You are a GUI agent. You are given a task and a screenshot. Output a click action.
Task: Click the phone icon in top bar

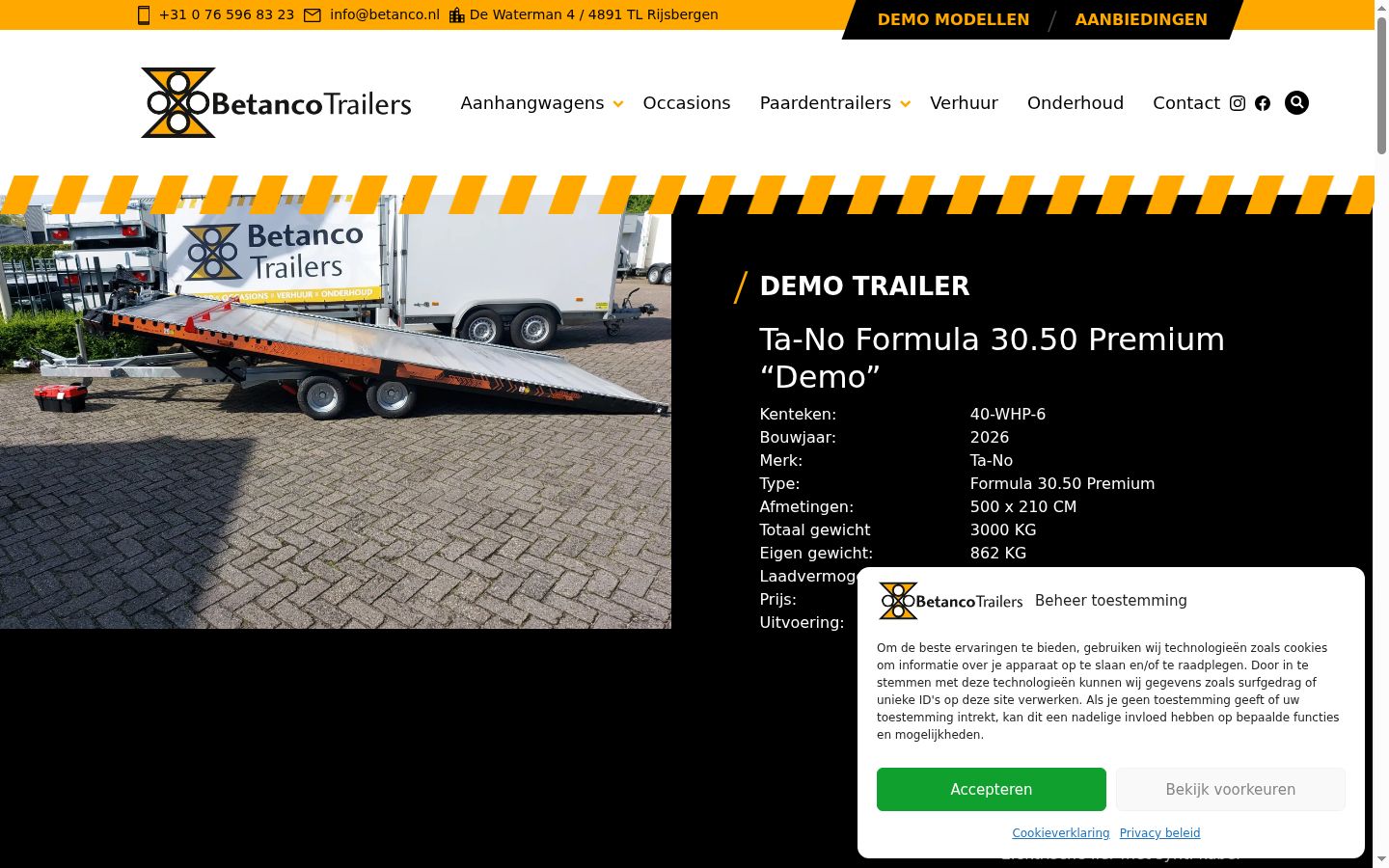(144, 15)
